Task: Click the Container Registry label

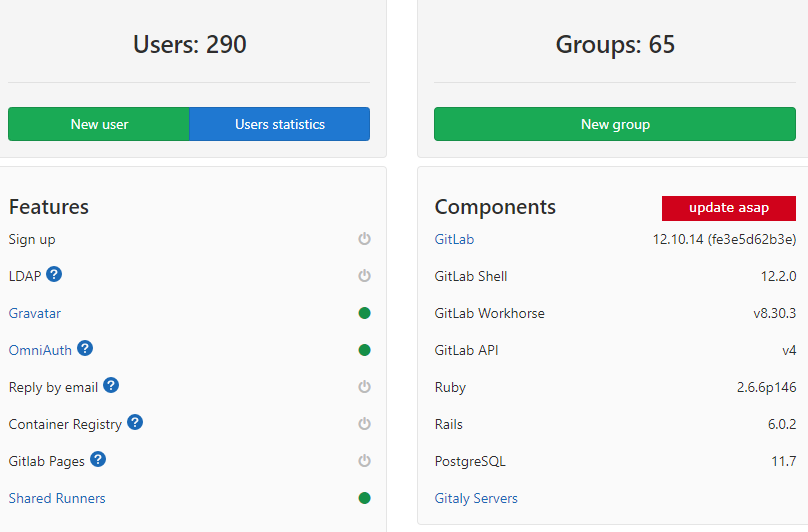Action: tap(65, 424)
